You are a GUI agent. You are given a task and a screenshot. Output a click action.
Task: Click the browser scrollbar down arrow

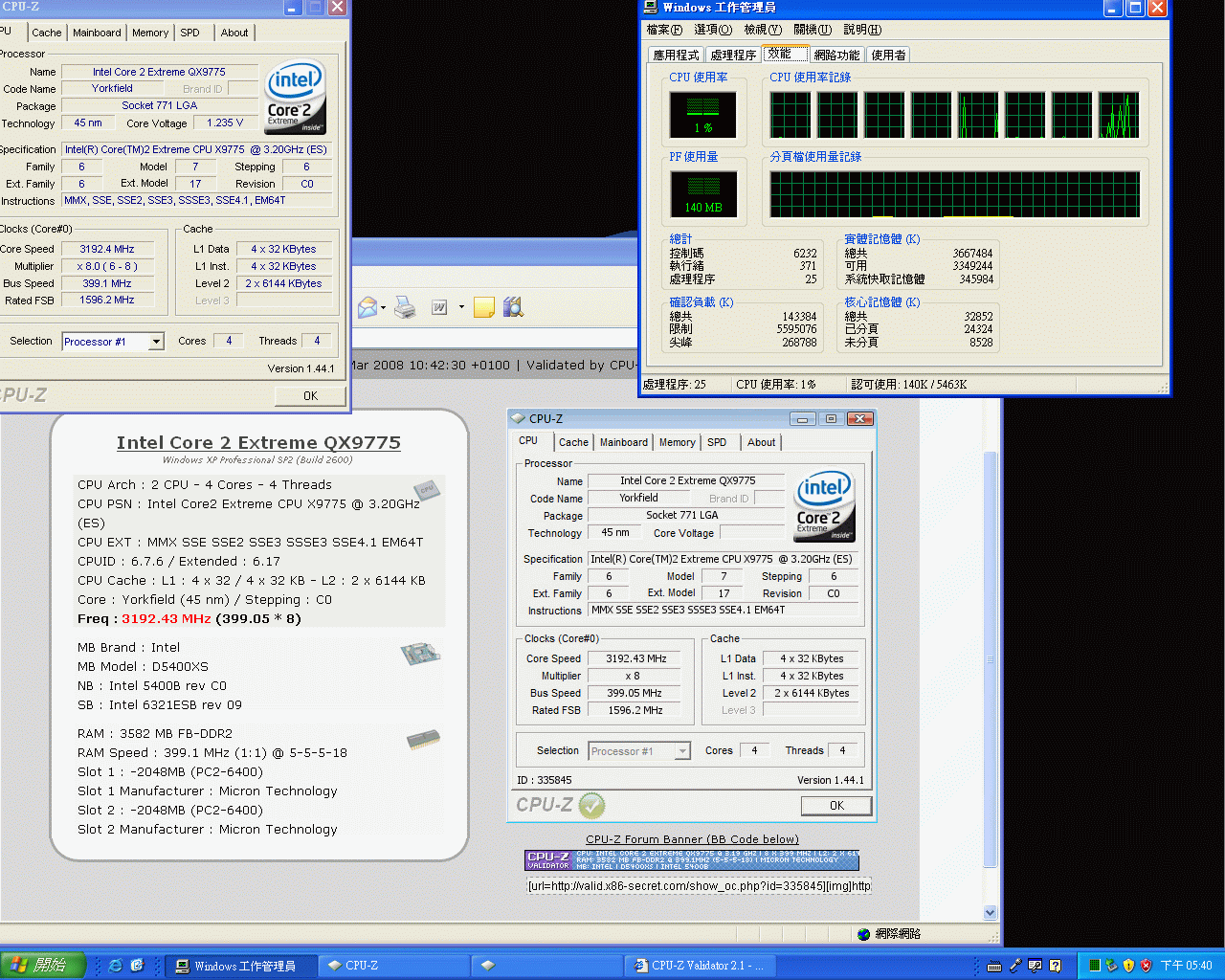[990, 912]
